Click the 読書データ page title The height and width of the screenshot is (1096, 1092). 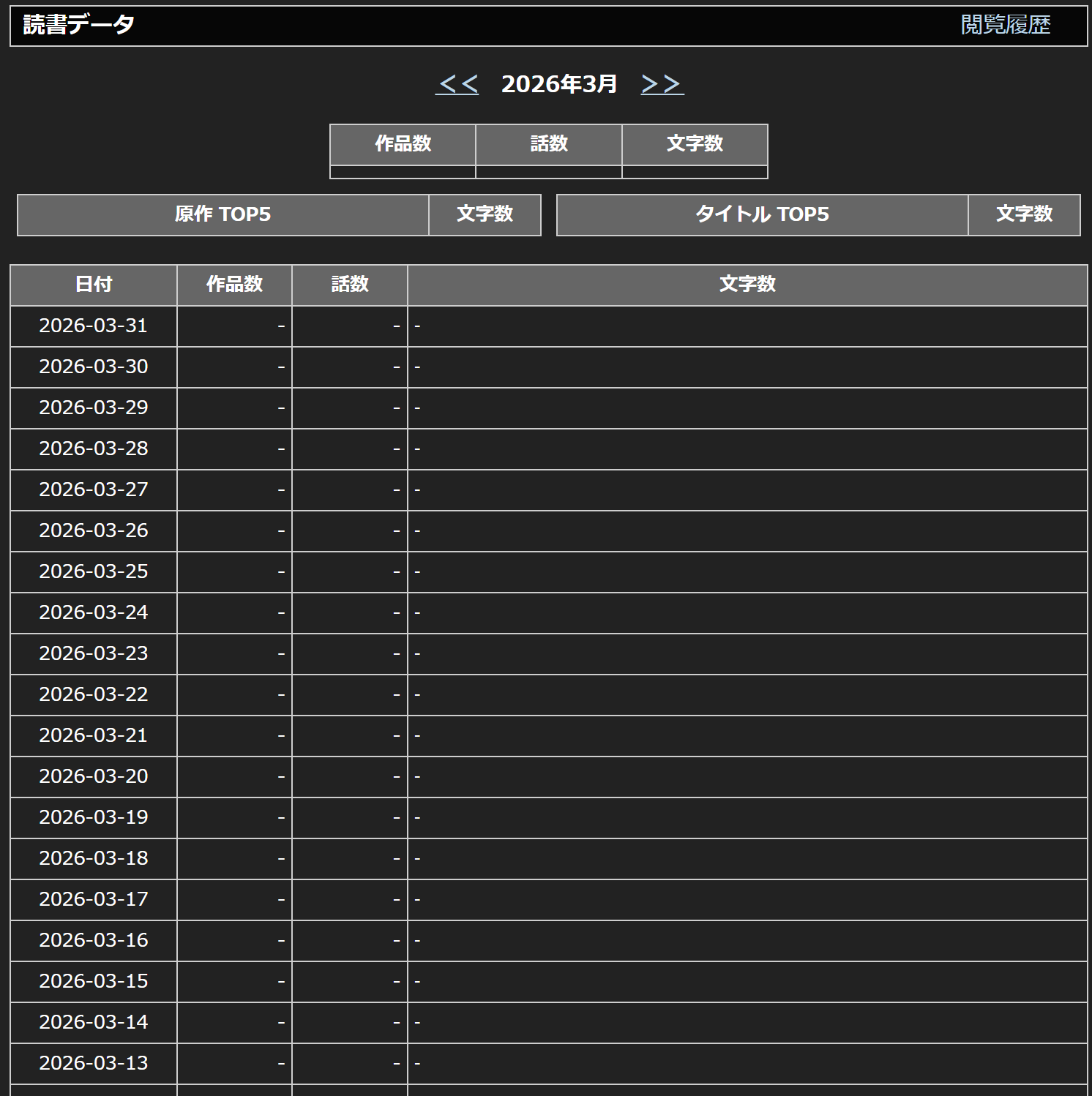79,25
